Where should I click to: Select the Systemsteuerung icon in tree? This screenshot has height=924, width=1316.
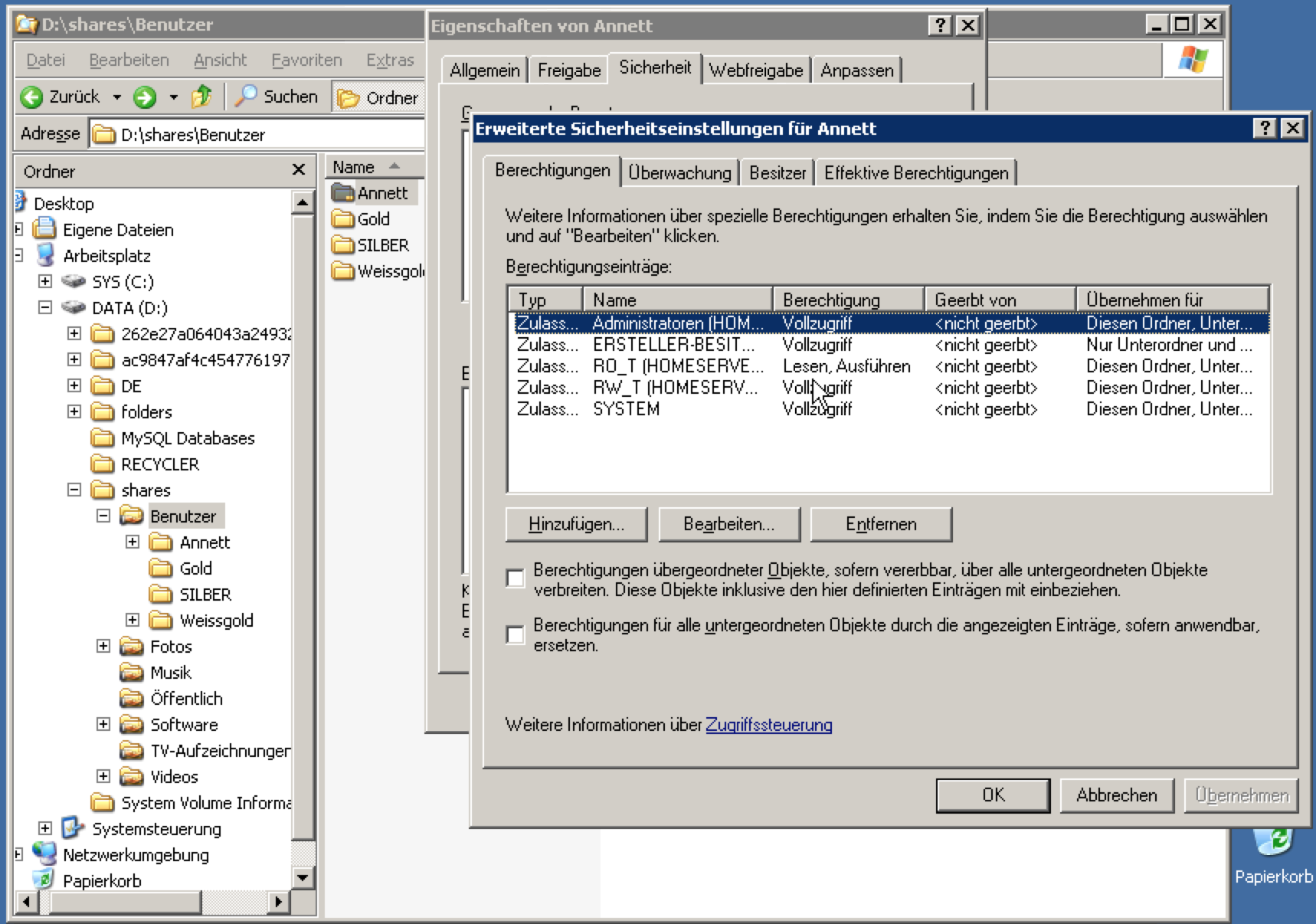(73, 828)
